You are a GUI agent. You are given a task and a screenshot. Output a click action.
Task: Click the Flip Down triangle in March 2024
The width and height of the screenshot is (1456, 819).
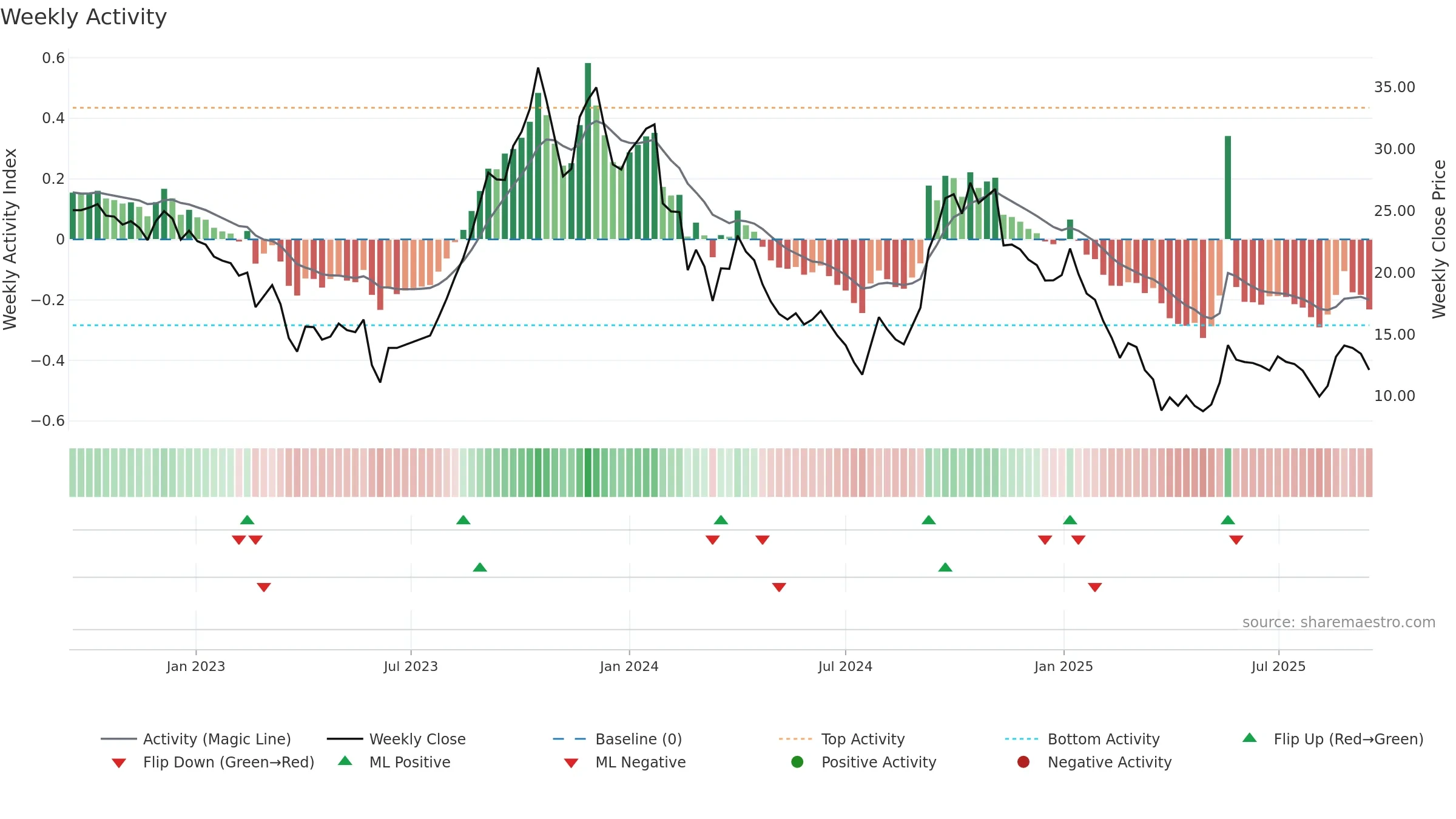tap(712, 540)
